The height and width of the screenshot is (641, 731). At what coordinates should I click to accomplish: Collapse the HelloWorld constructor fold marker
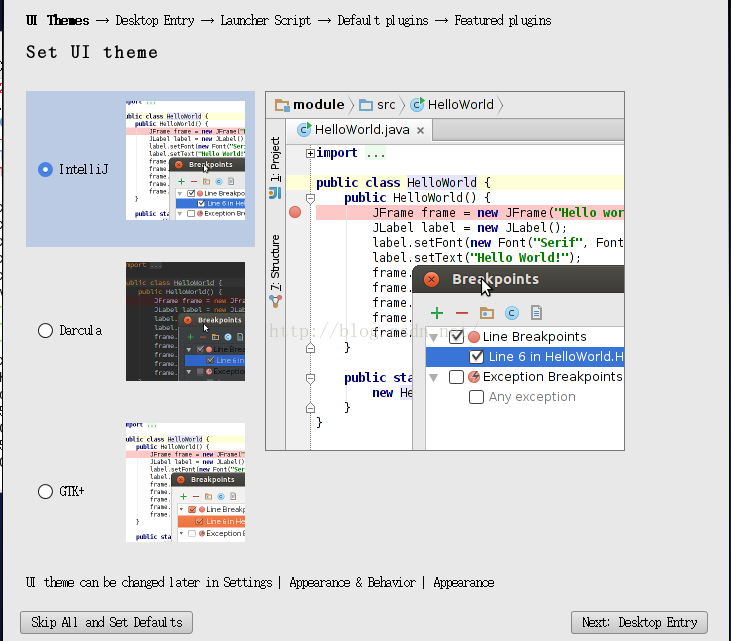(x=310, y=199)
